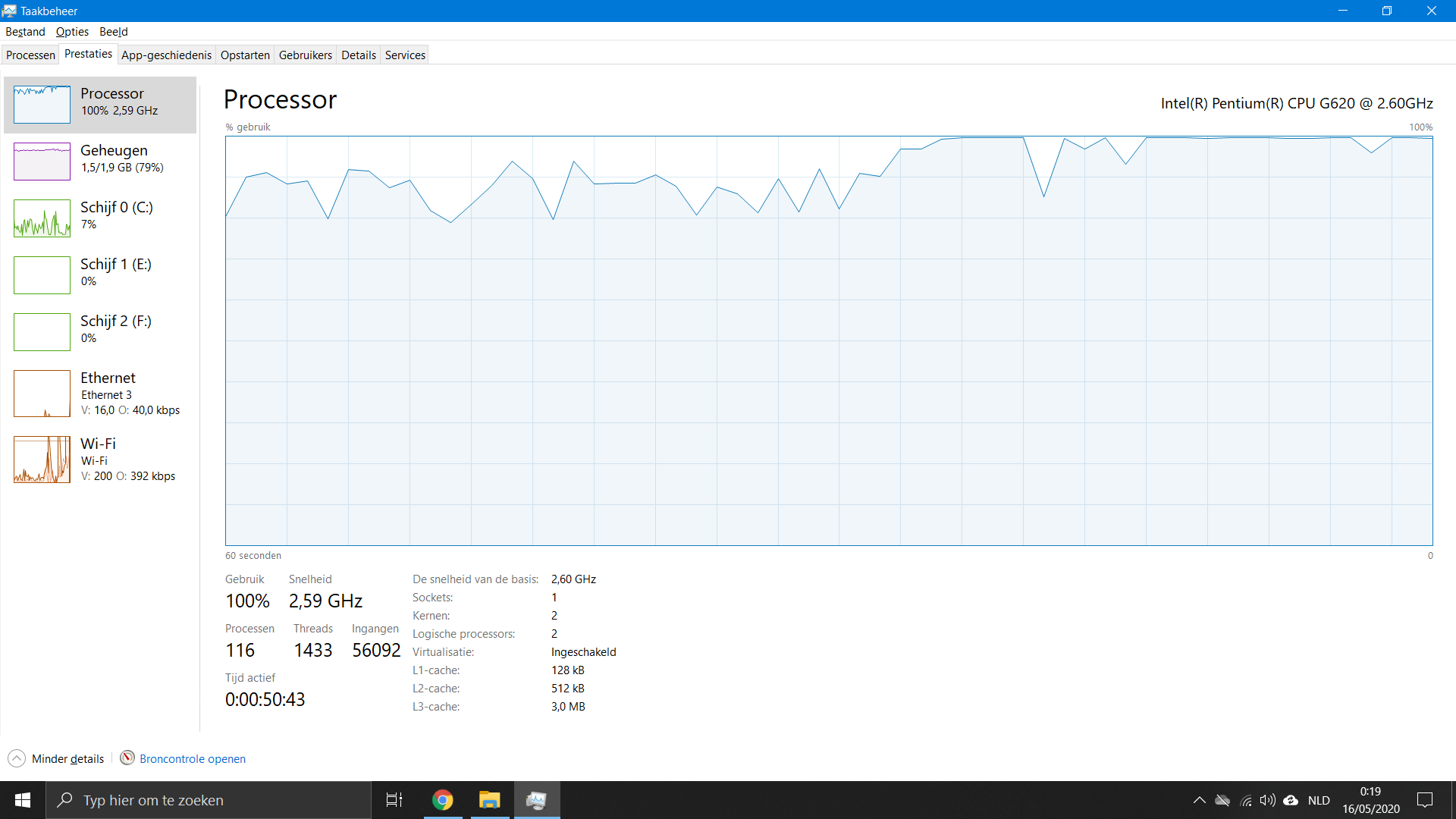Select the Schijf 0 (C:) graph thumbnail
1456x819 pixels.
[42, 218]
